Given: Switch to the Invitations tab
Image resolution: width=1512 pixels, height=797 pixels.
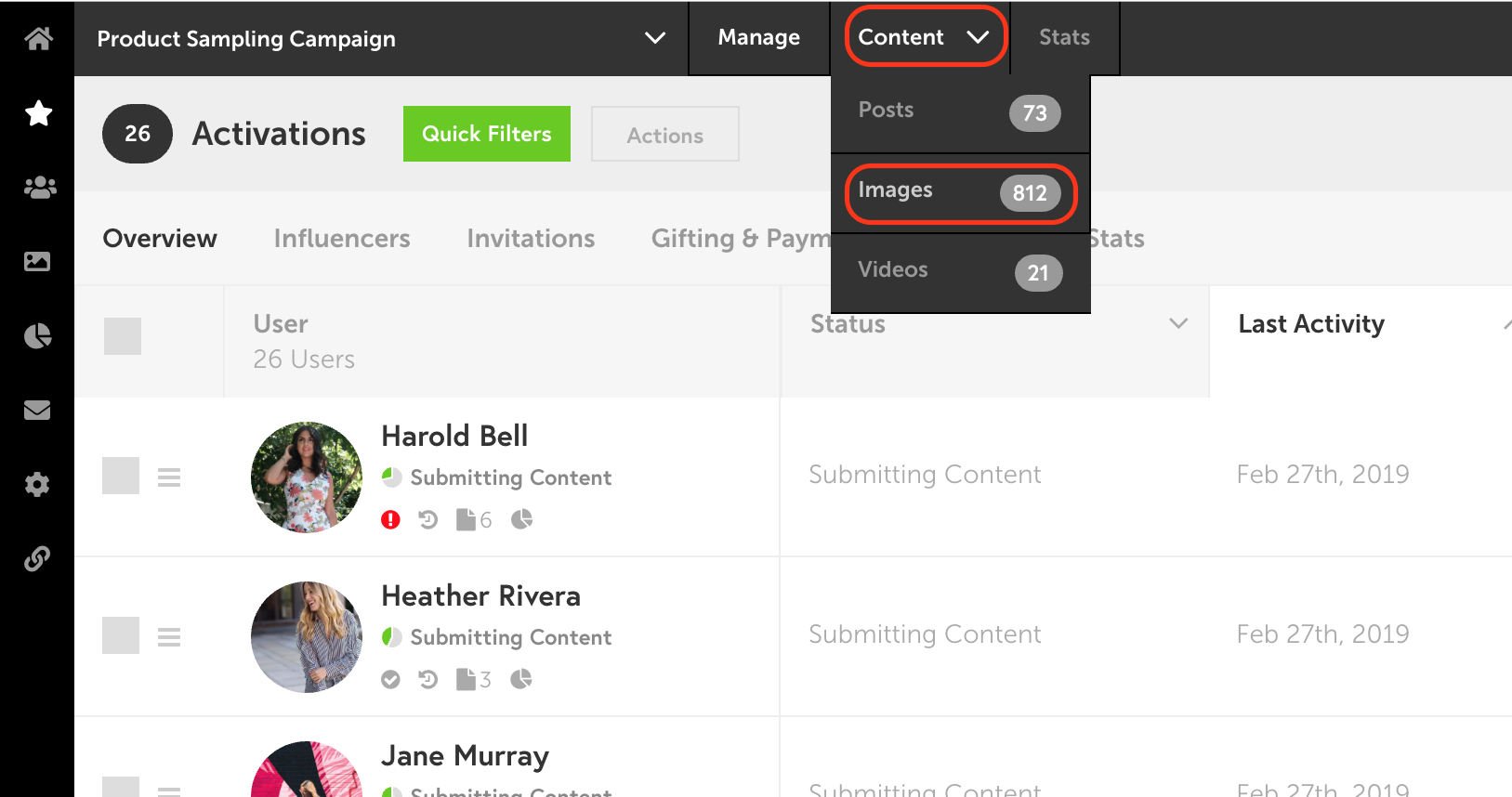Looking at the screenshot, I should pyautogui.click(x=531, y=239).
